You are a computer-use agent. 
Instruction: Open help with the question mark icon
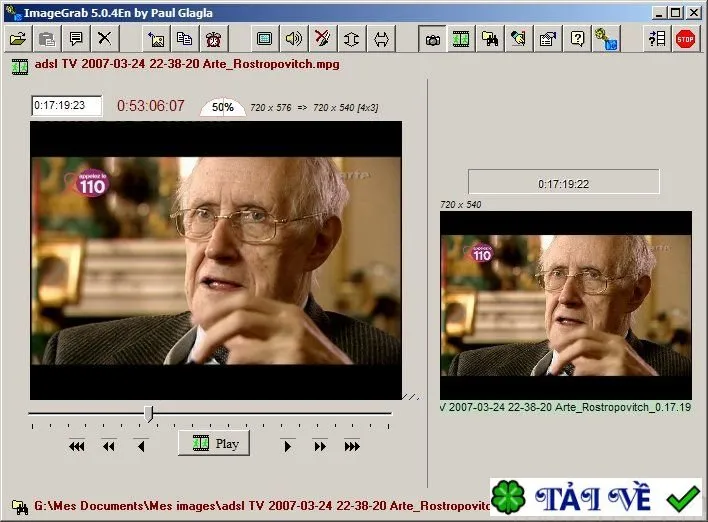coord(577,39)
